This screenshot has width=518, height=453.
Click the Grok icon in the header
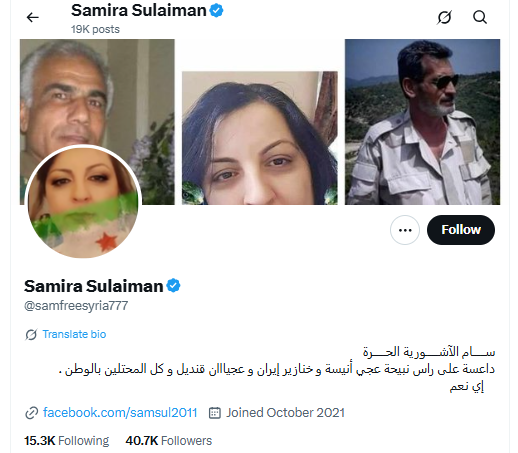pyautogui.click(x=444, y=17)
